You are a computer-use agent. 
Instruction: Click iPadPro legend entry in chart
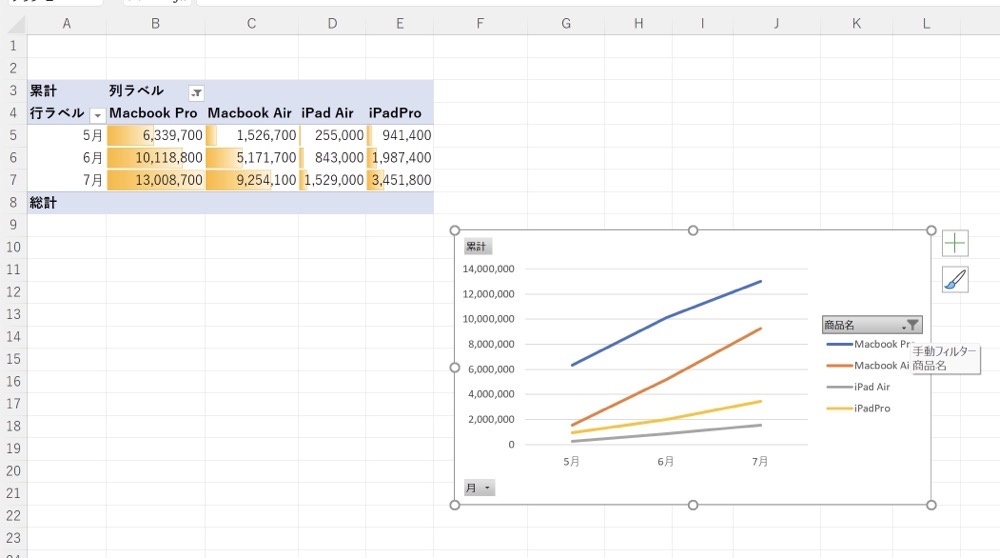click(858, 408)
